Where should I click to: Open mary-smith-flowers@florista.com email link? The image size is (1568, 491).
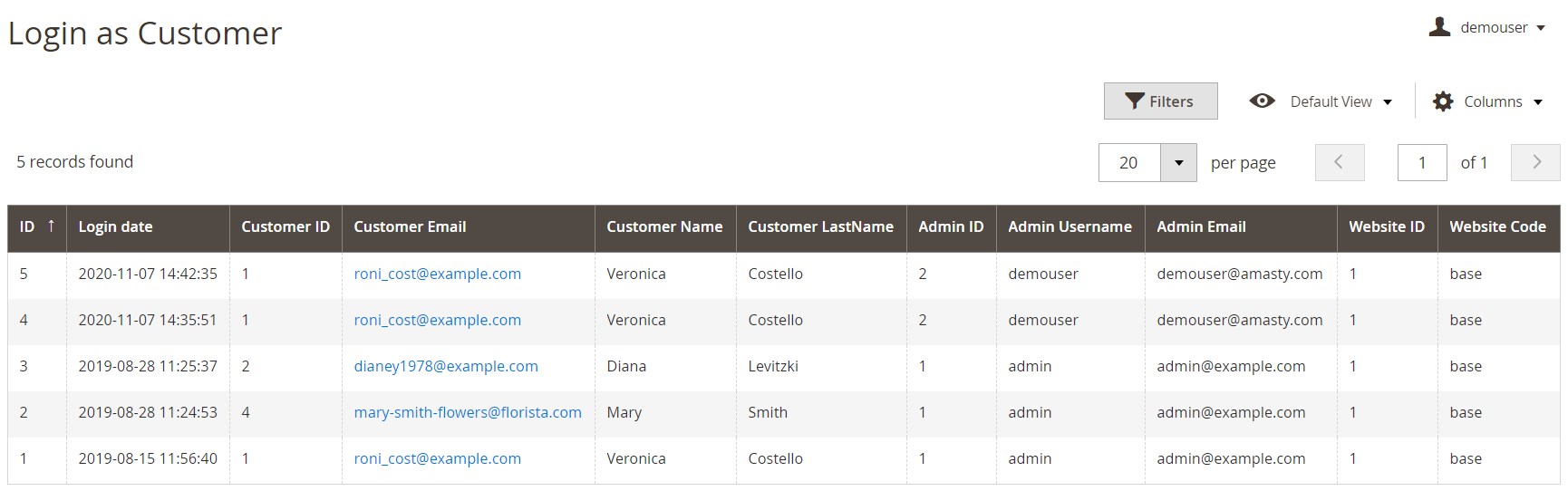(467, 412)
